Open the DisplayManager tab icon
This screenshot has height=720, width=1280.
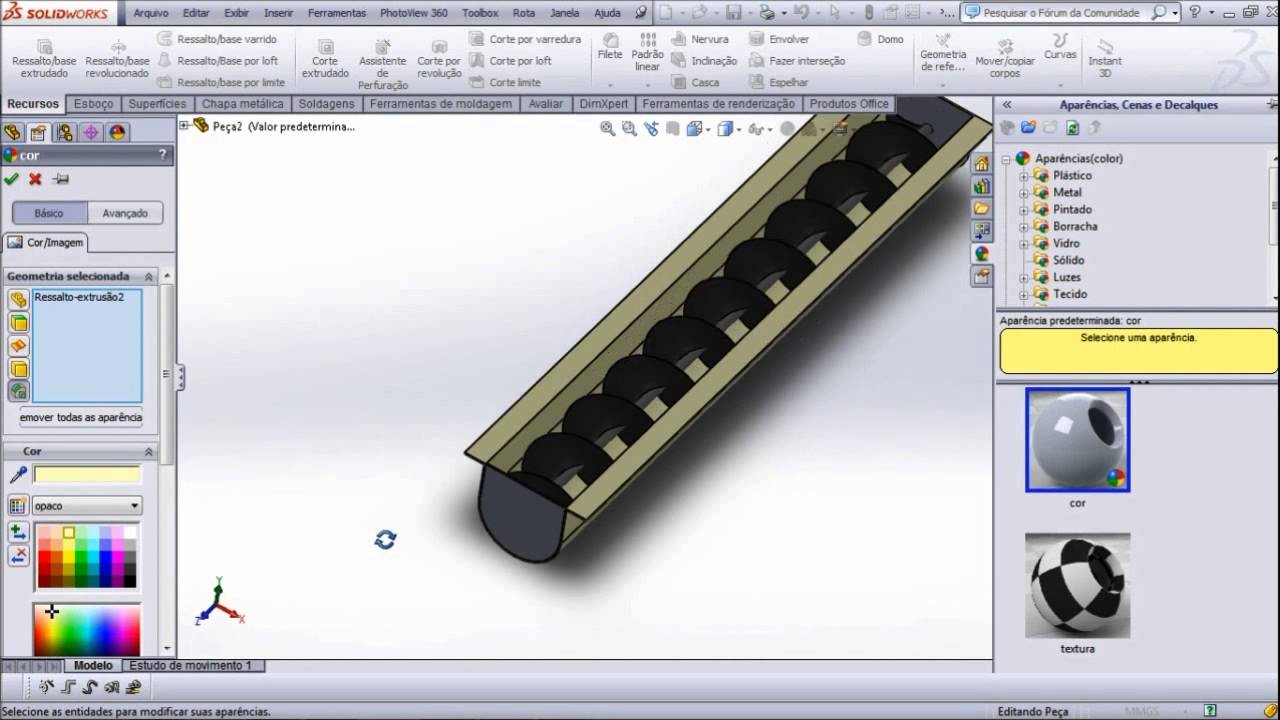coord(117,132)
